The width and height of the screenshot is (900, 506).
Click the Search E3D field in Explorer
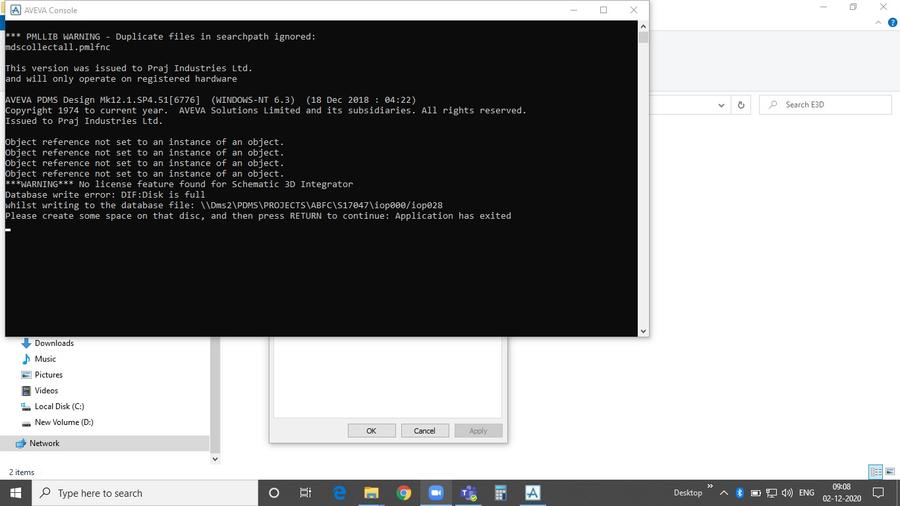[x=825, y=104]
